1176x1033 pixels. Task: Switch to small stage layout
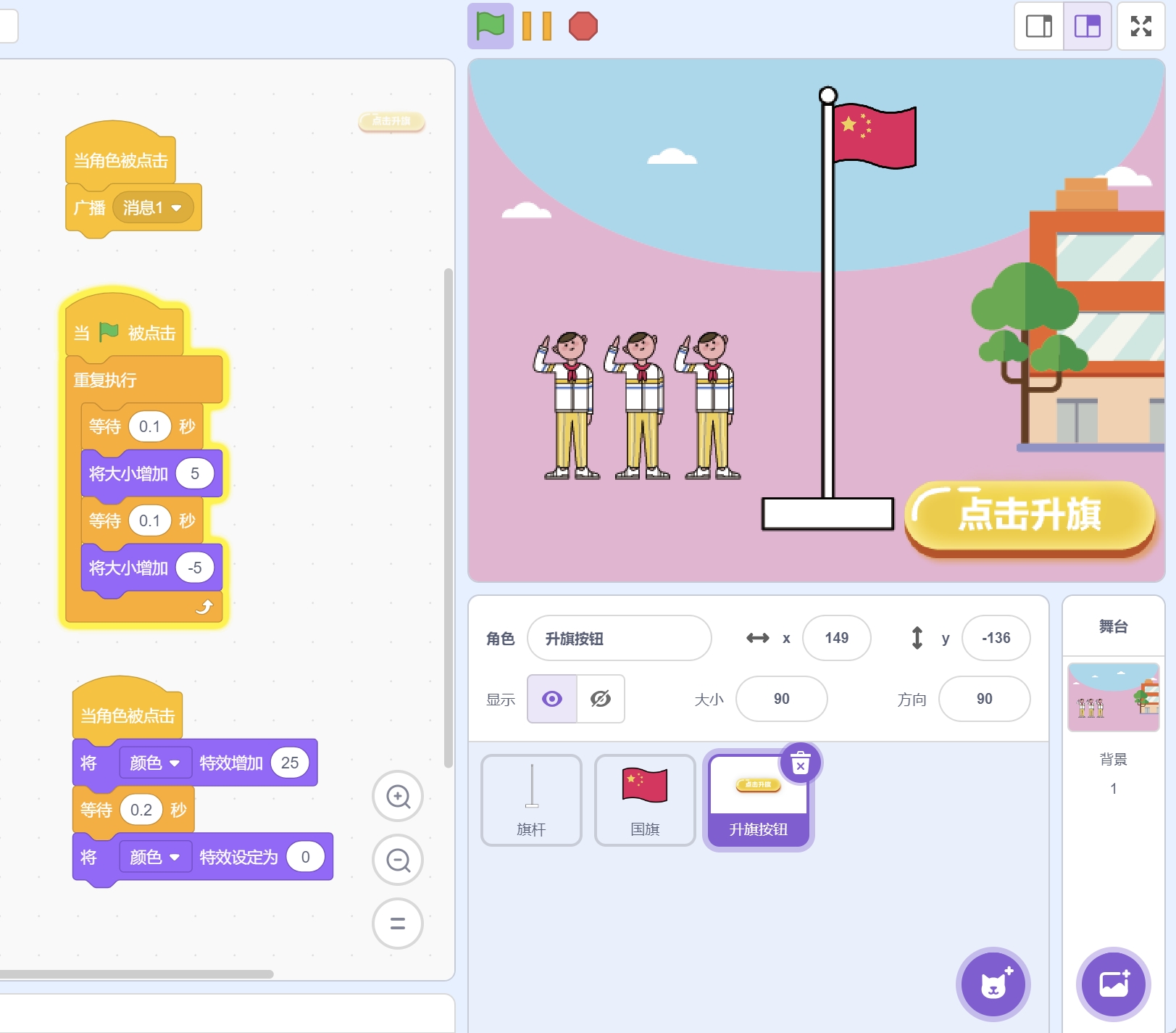[x=1038, y=27]
